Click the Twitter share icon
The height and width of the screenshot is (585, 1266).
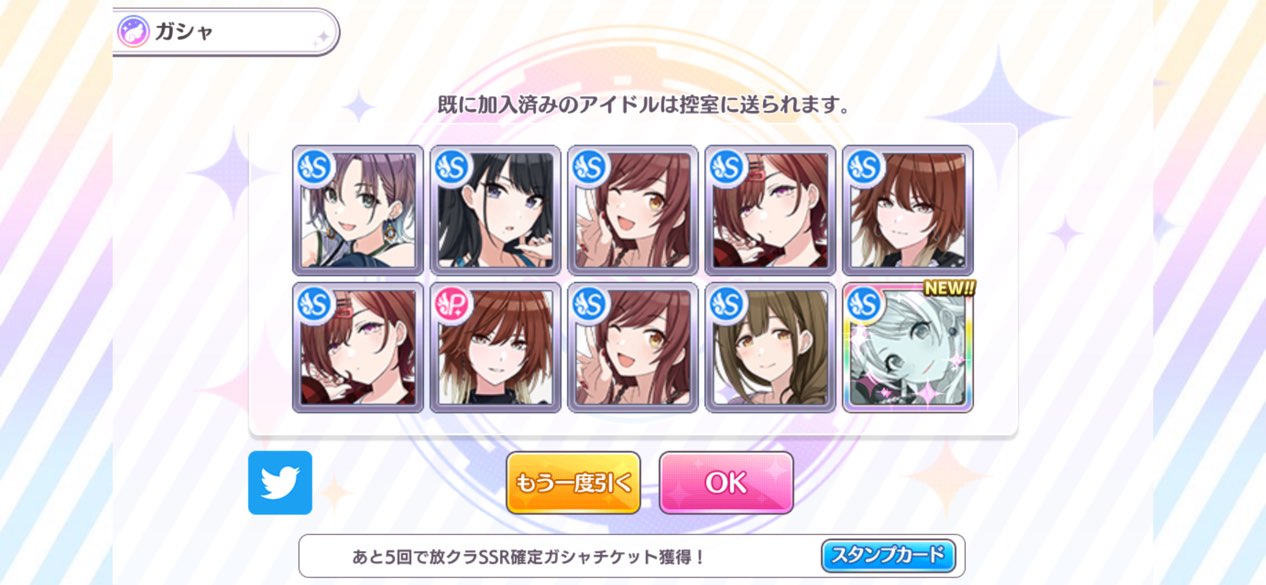click(280, 483)
